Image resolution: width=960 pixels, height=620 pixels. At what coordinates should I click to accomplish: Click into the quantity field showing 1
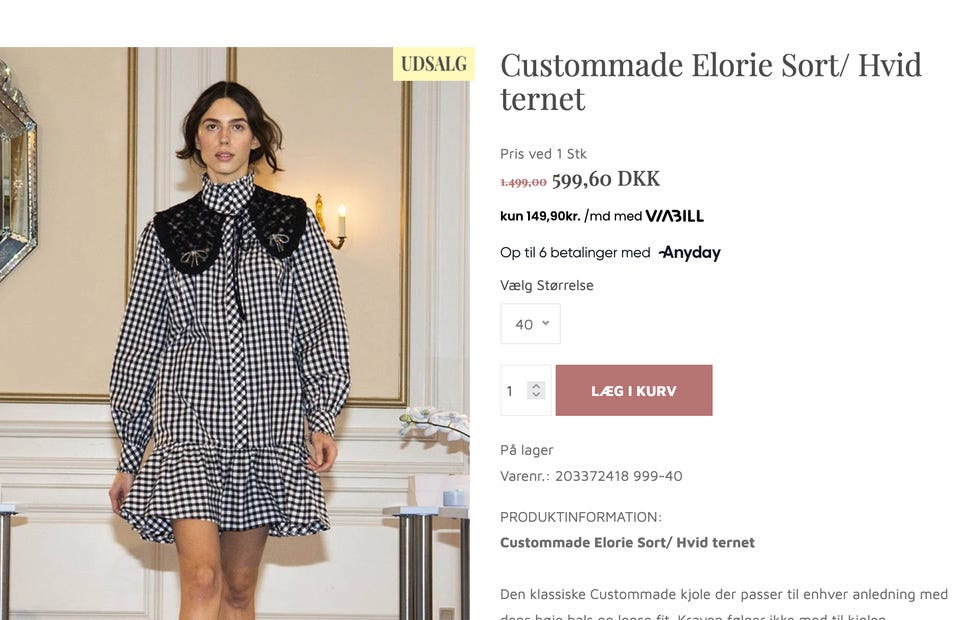pyautogui.click(x=525, y=390)
